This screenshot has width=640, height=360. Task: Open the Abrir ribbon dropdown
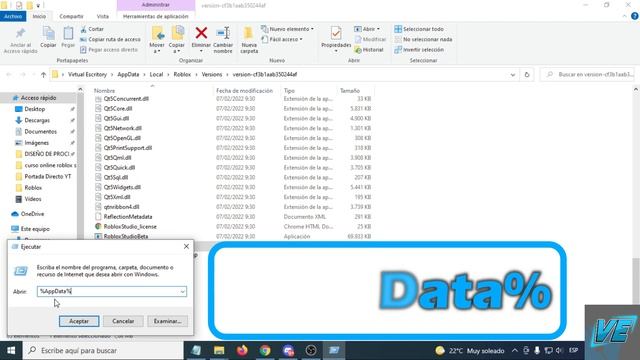coord(367,29)
